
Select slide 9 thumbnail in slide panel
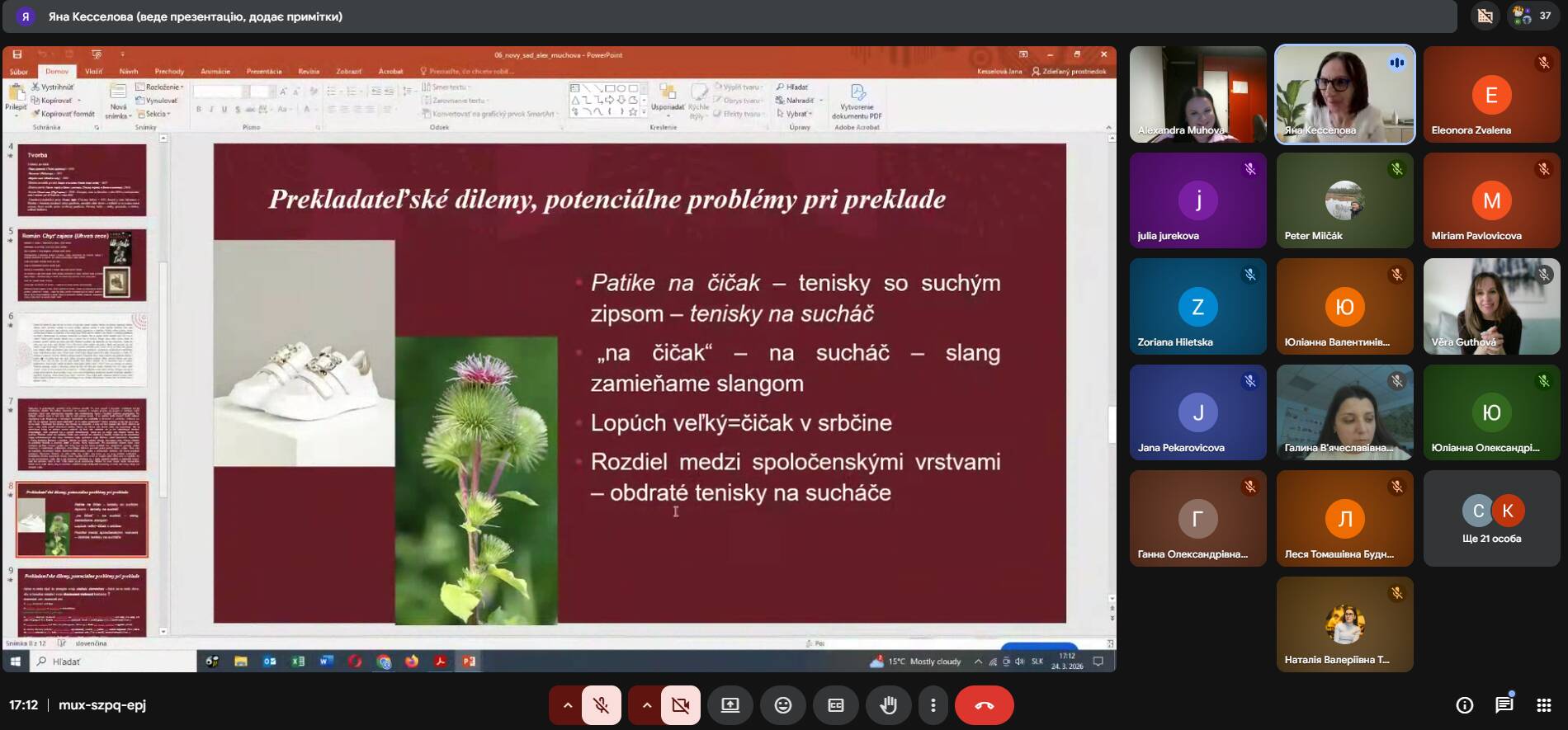83,600
